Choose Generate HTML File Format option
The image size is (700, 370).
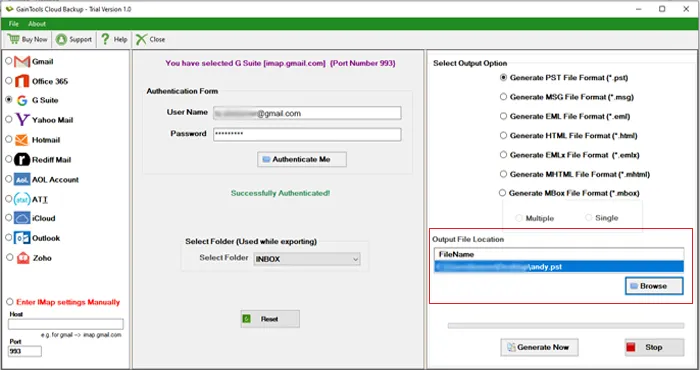click(x=503, y=135)
